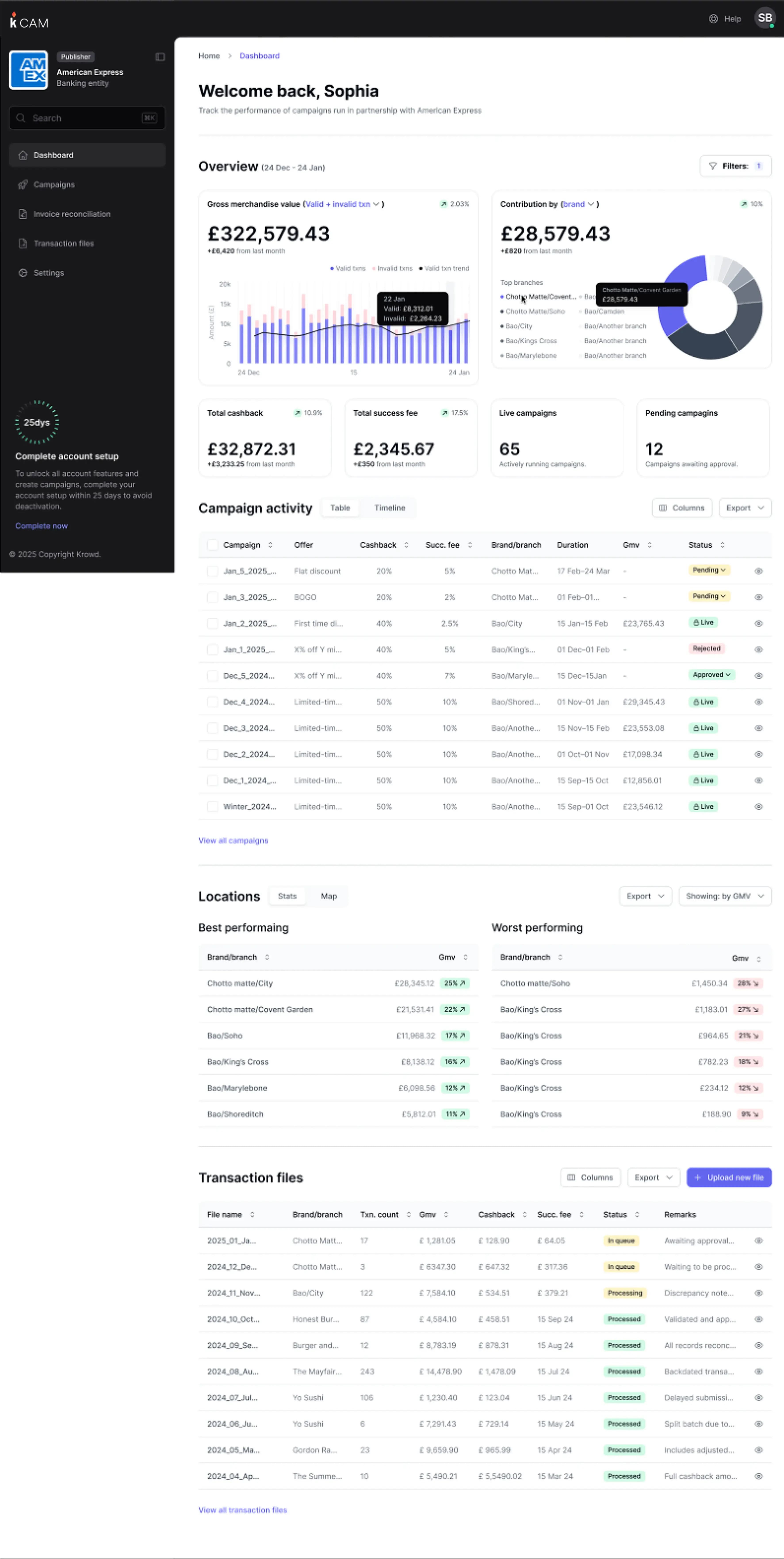Select the Winter_2024 campaign checkbox
The image size is (784, 1559).
coord(212,807)
